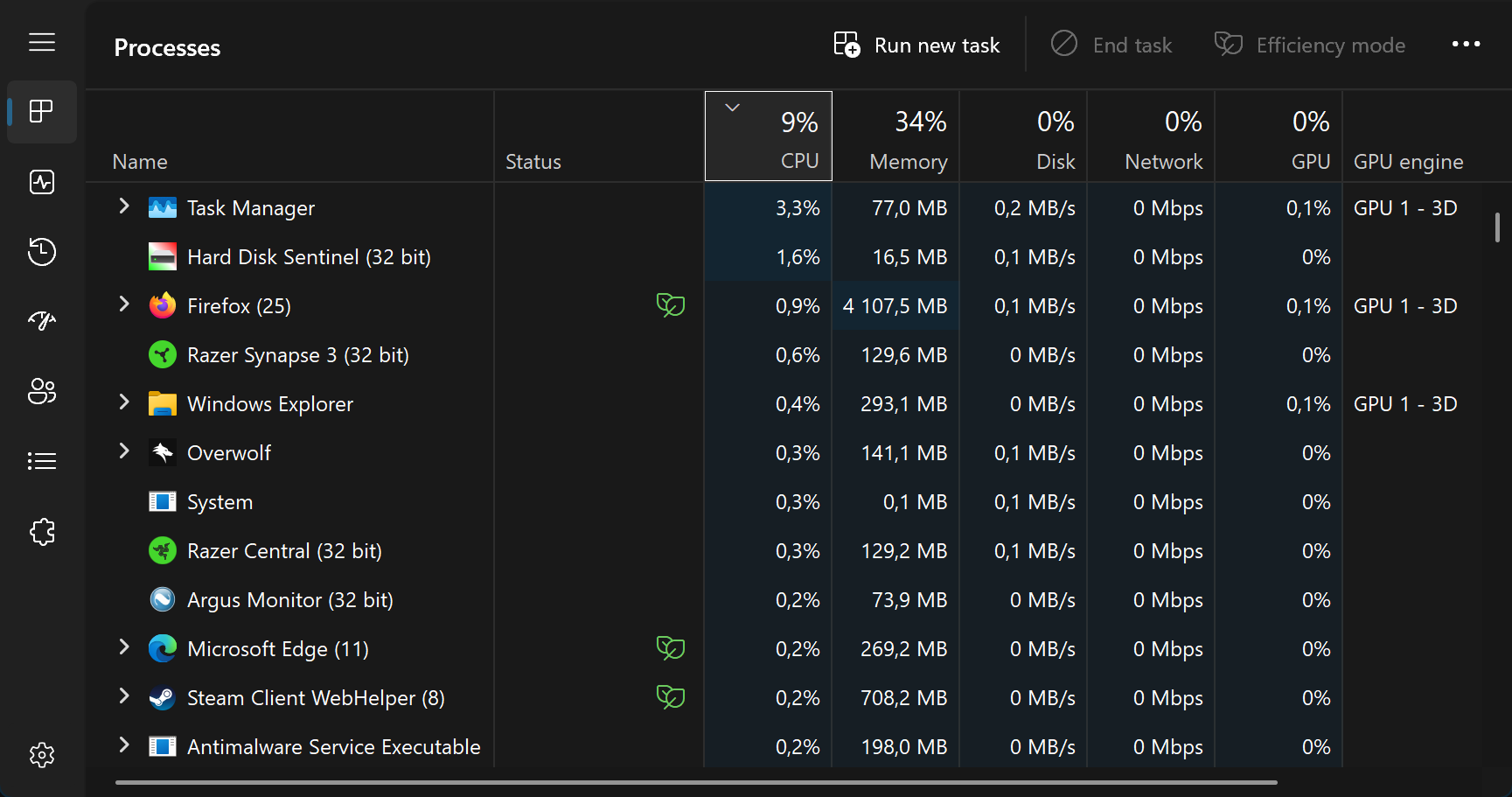Open the Services page in sidebar
This screenshot has height=797, width=1512.
coord(41,531)
